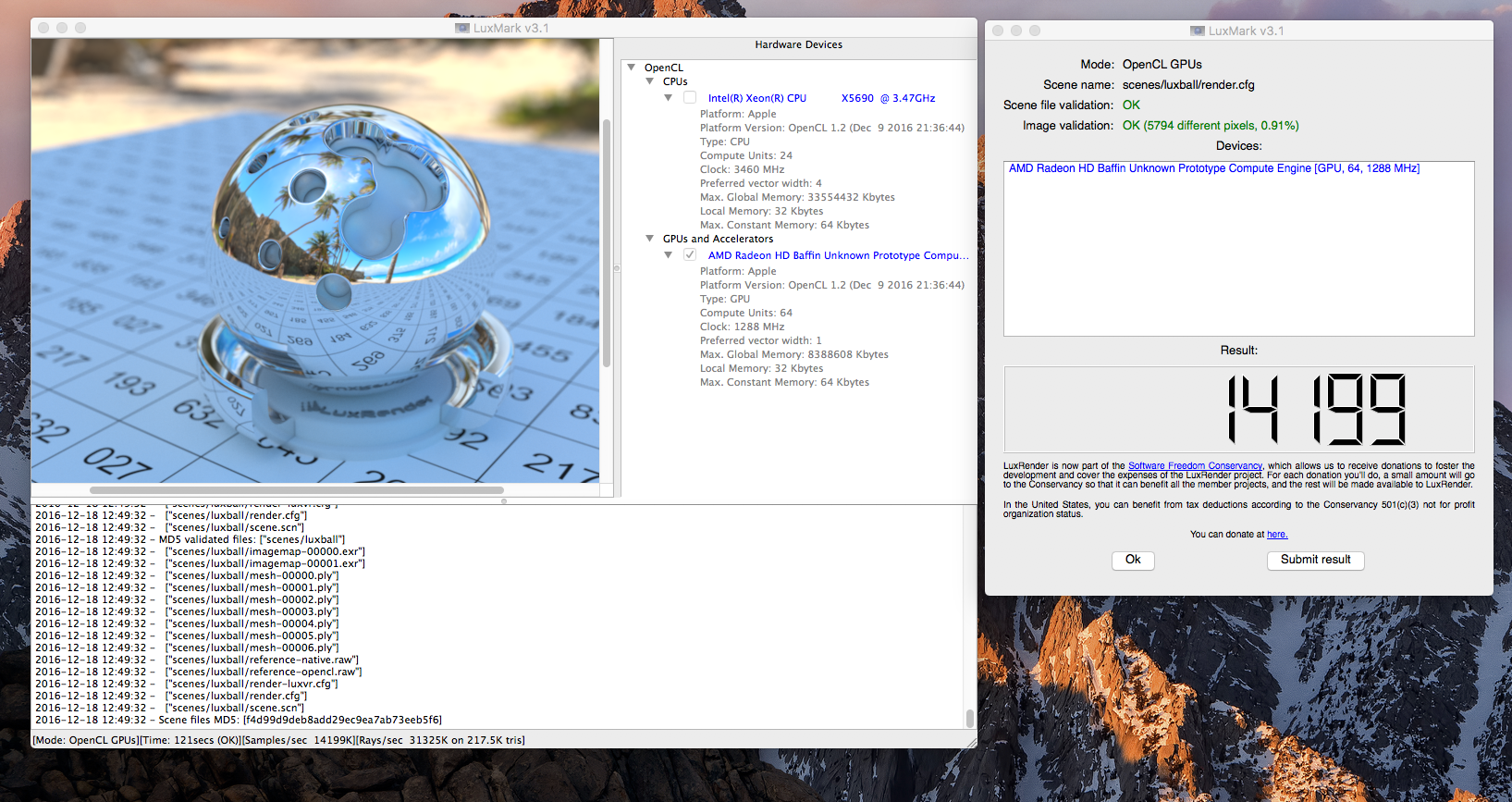The image size is (1512, 802).
Task: Click the LuxMark icon in main window title
Action: tap(462, 28)
